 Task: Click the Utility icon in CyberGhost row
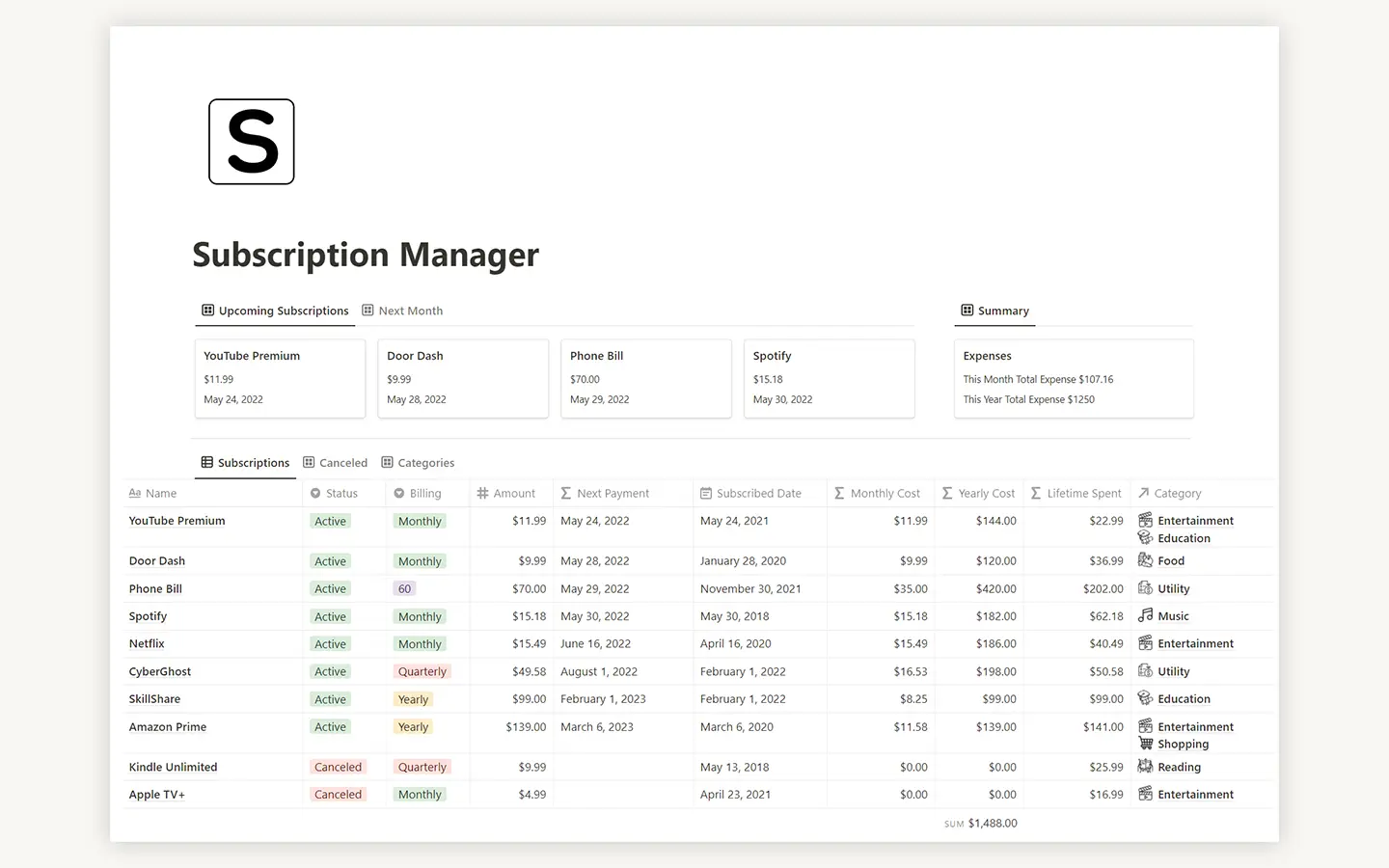(1145, 670)
